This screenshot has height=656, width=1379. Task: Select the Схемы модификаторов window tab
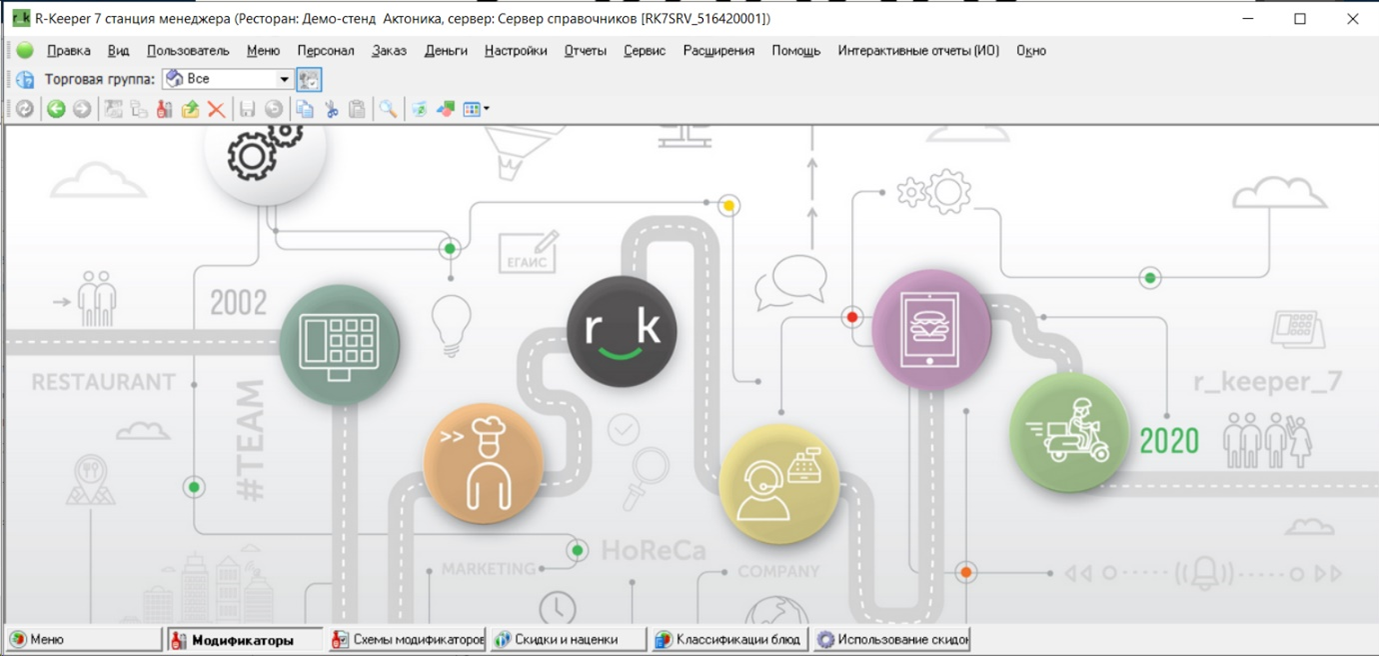point(407,640)
